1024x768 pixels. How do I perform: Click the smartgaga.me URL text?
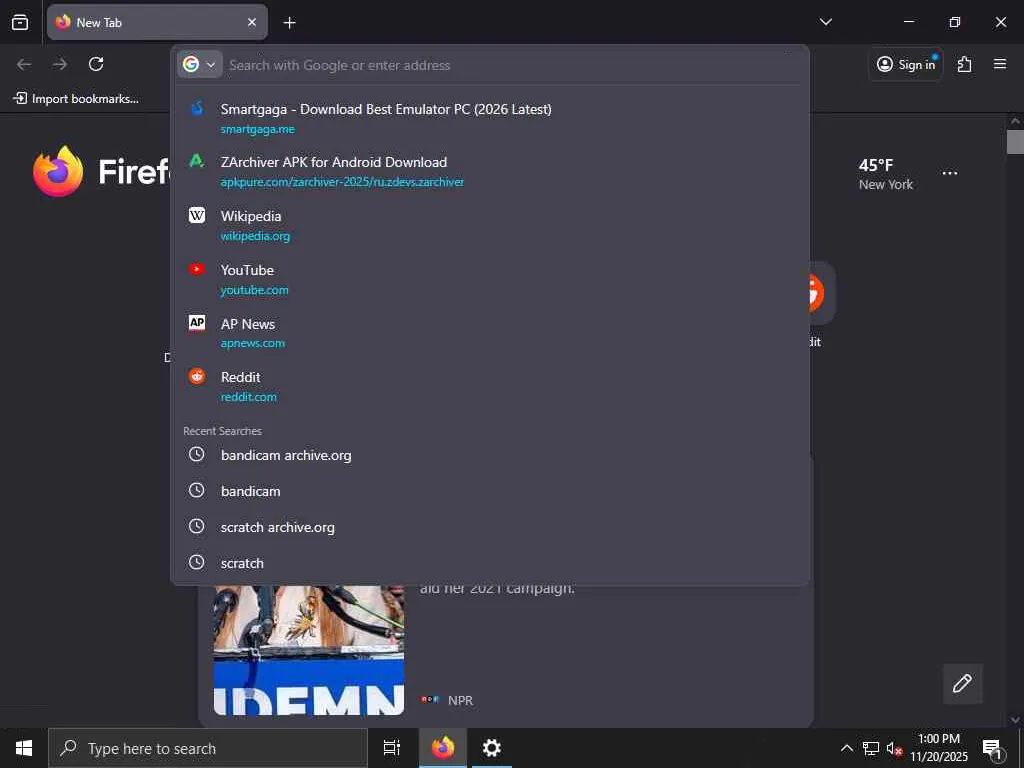[257, 129]
